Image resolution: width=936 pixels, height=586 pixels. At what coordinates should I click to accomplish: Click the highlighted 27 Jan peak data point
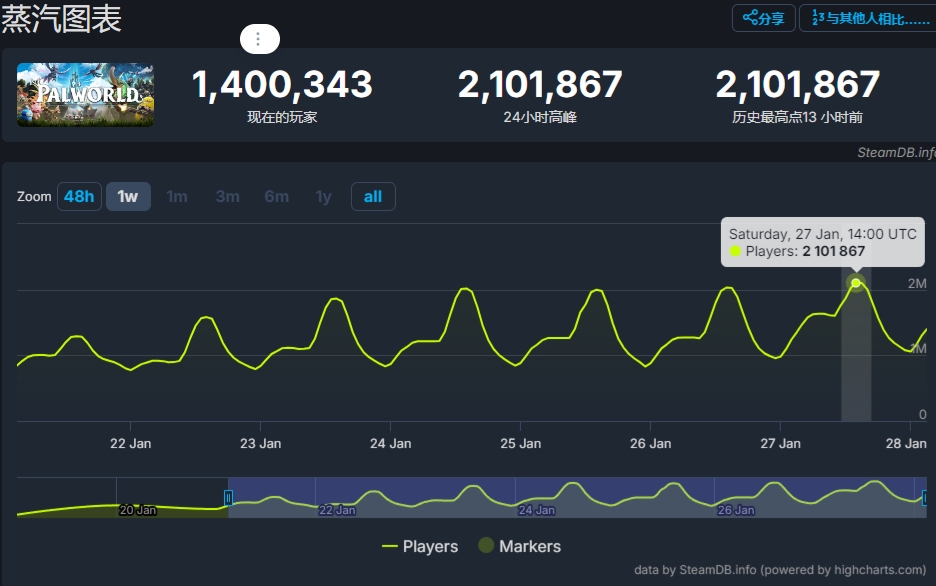point(856,283)
